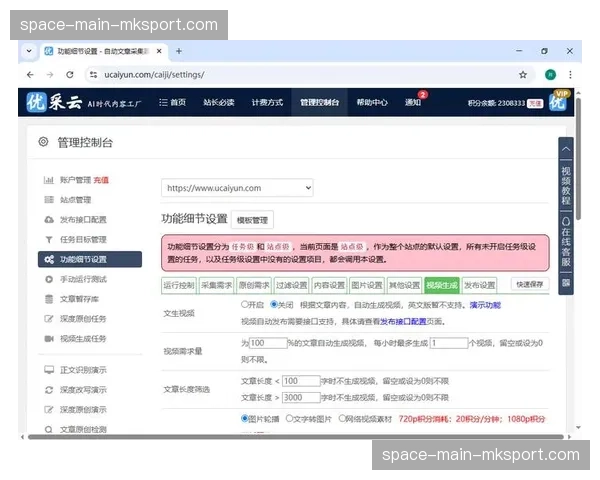Open 视频教程 on right floating panel
The width and height of the screenshot is (600, 480).
click(x=566, y=185)
